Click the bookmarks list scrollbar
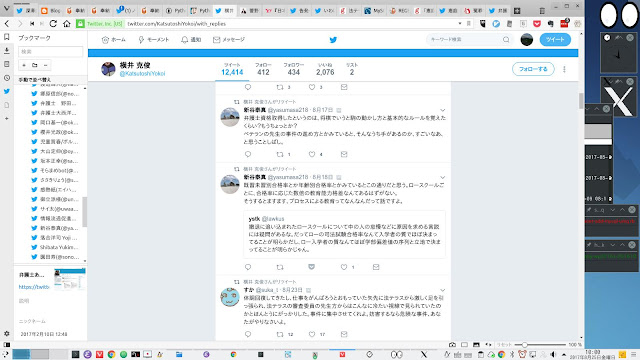The height and width of the screenshot is (360, 640). [84, 211]
